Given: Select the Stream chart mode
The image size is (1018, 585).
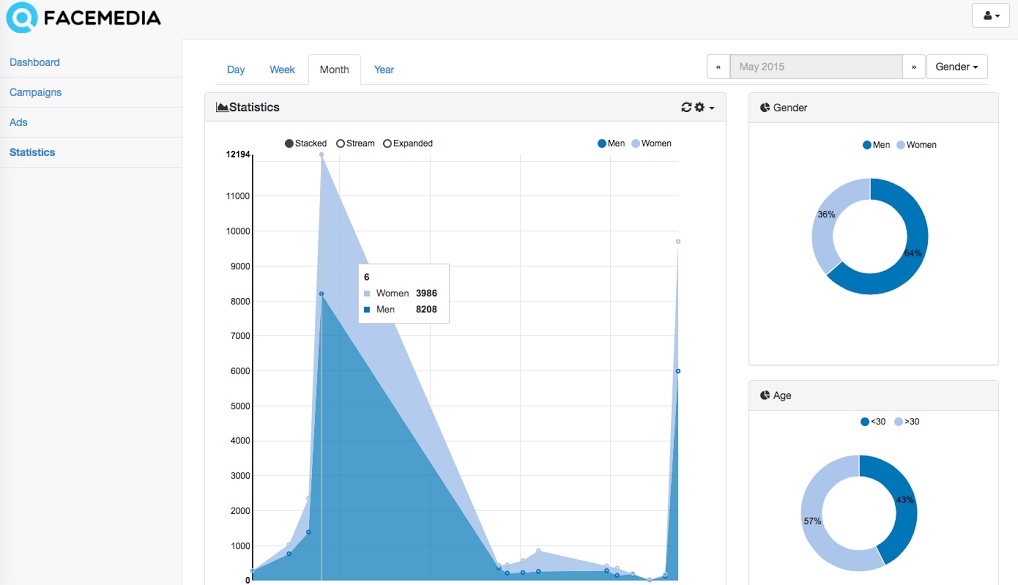Looking at the screenshot, I should (x=341, y=144).
